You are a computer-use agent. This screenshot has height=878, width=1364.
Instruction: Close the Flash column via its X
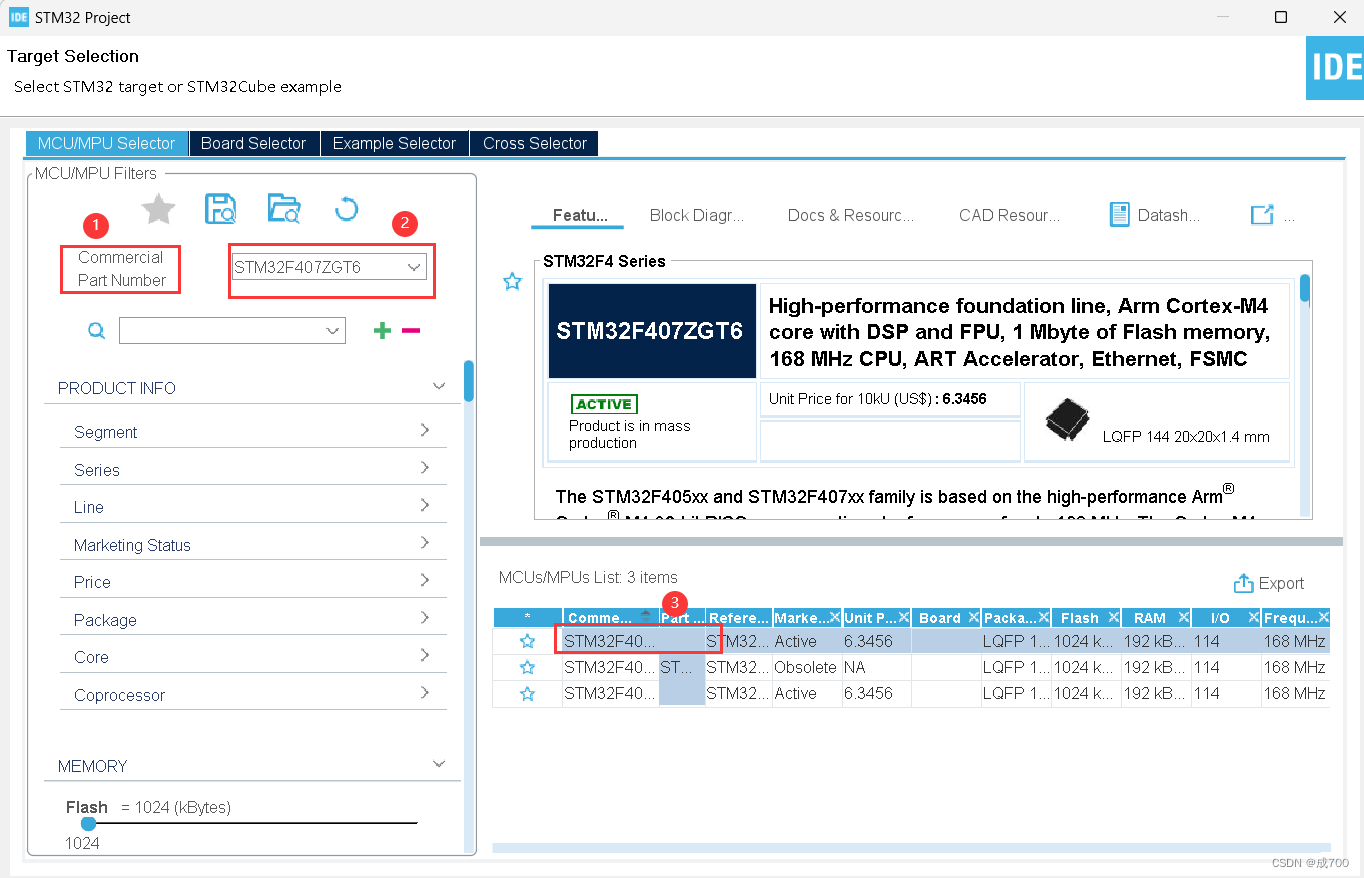[x=1113, y=618]
